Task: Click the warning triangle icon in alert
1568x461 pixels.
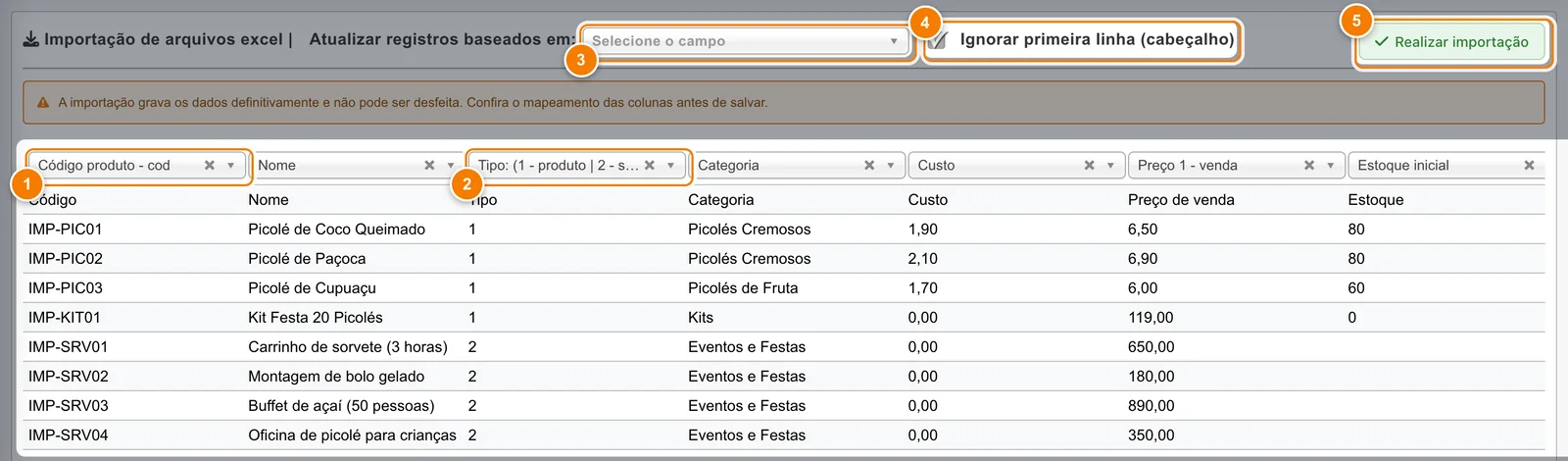Action: pos(43,103)
